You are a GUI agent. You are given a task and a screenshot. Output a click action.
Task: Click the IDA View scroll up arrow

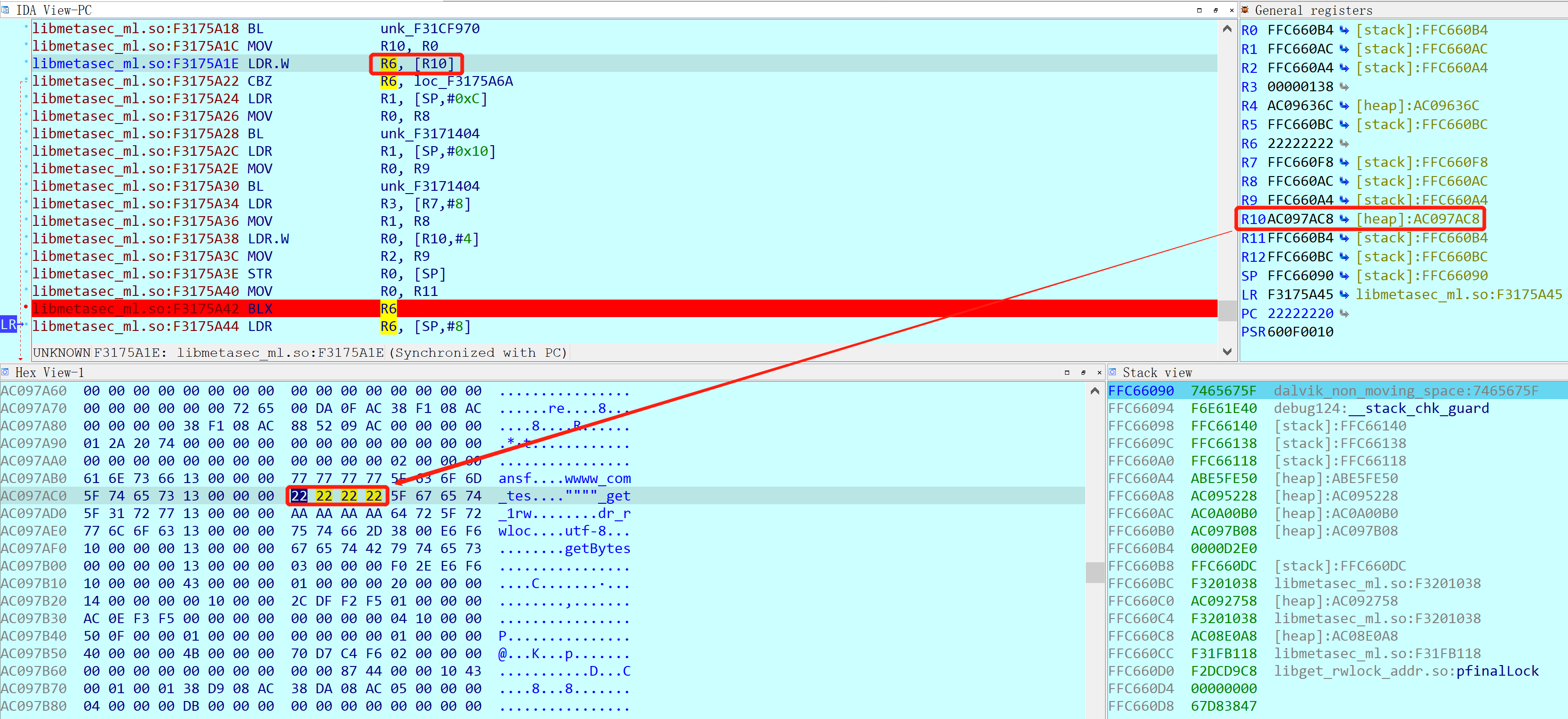click(x=1227, y=29)
